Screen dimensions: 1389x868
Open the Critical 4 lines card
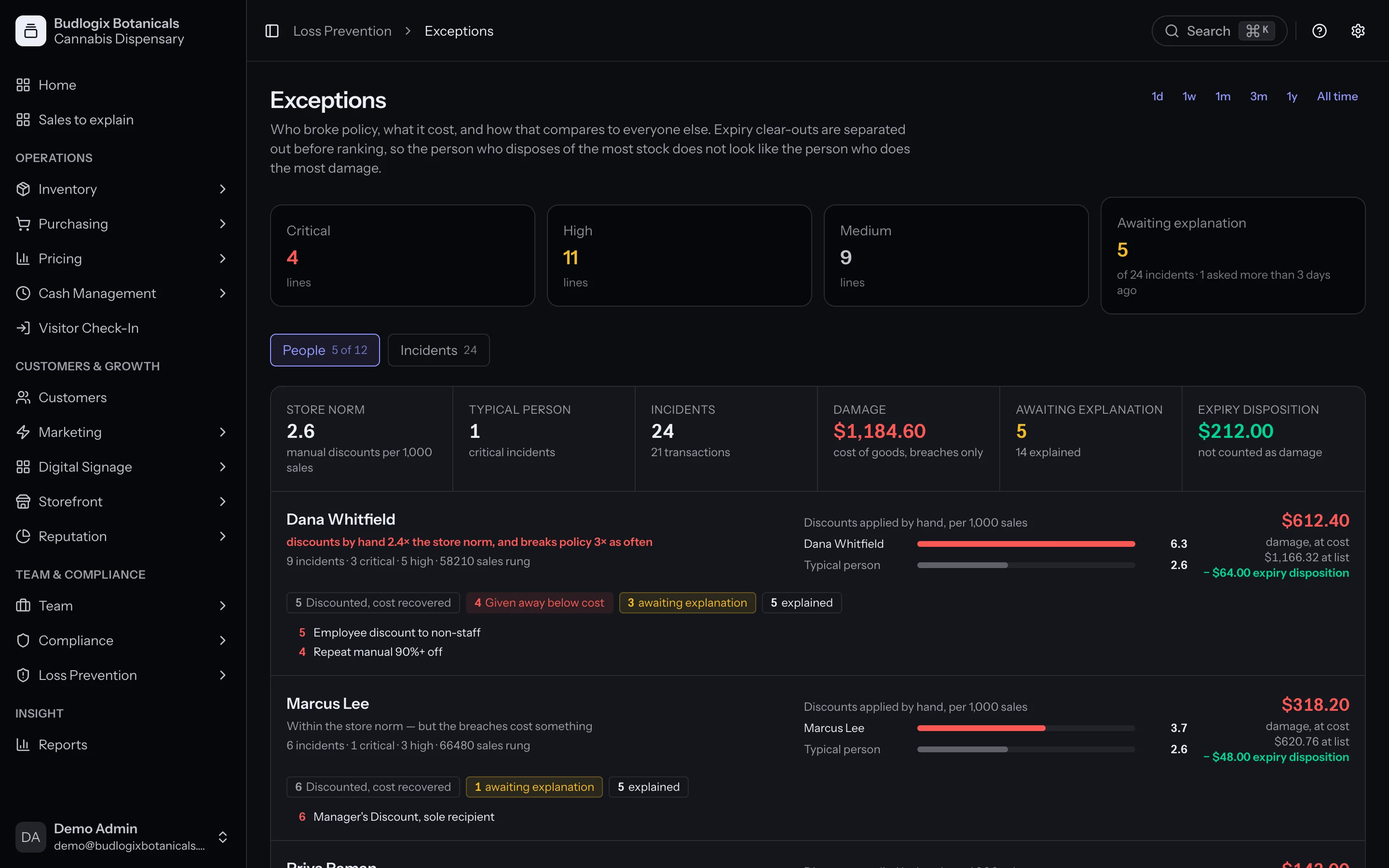[x=402, y=256]
